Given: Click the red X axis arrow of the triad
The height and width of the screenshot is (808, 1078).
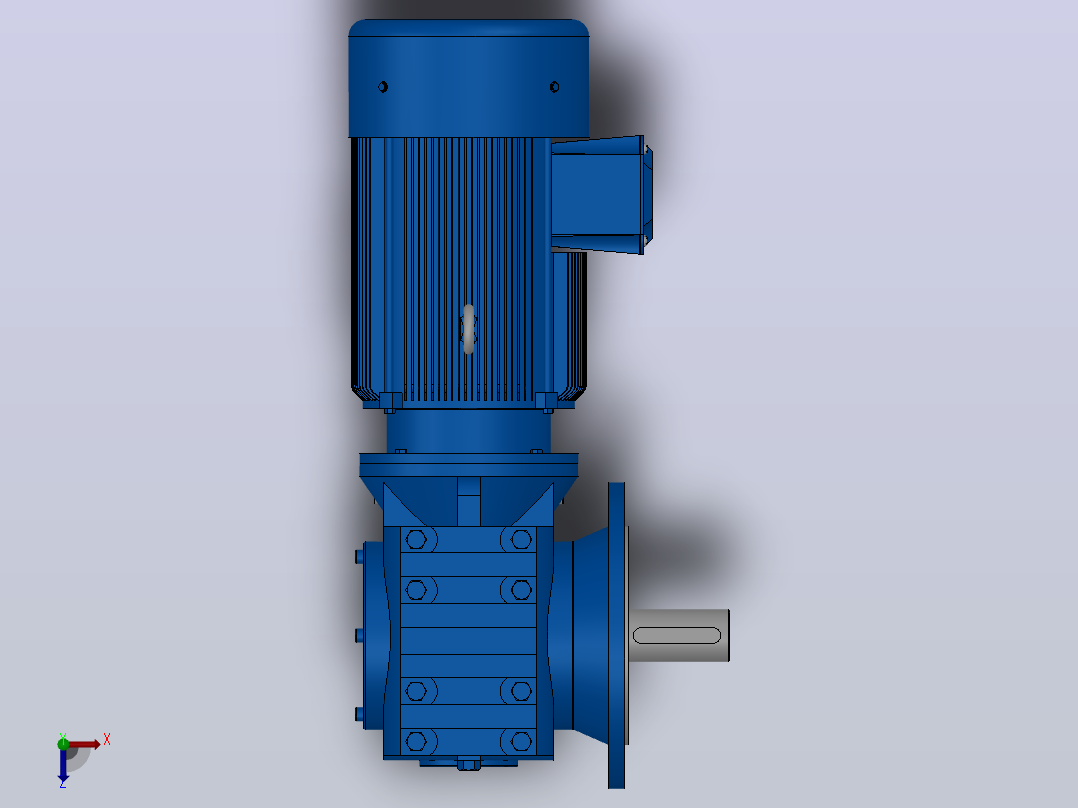Looking at the screenshot, I should point(84,745).
